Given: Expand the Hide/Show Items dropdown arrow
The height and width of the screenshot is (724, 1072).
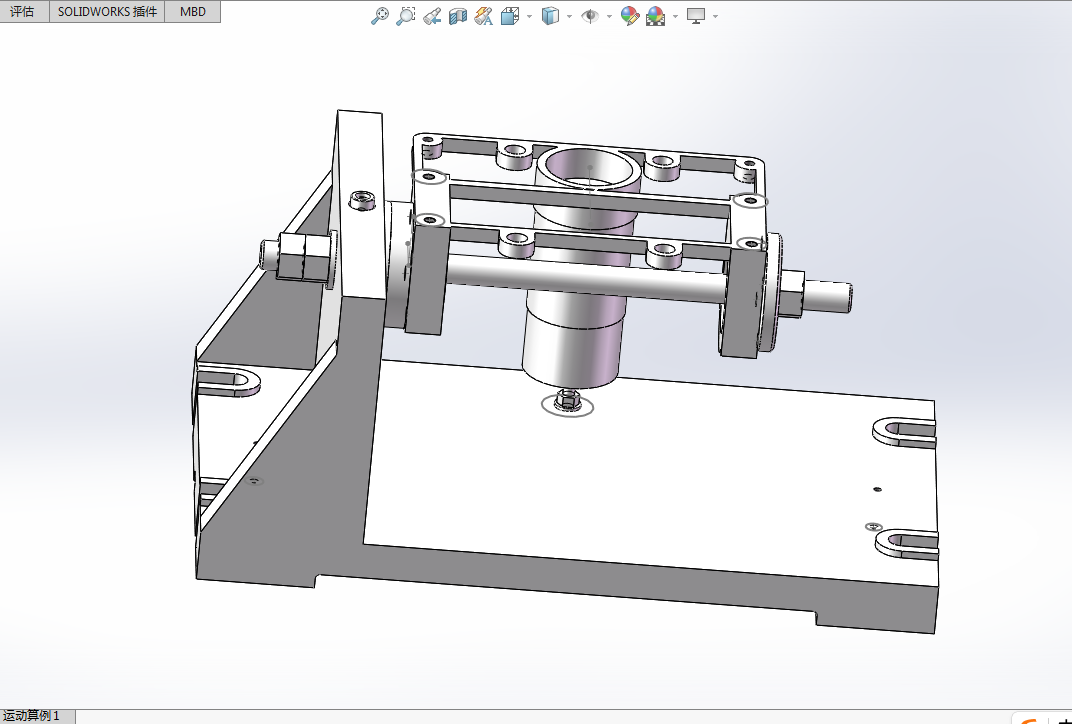Looking at the screenshot, I should coord(609,16).
